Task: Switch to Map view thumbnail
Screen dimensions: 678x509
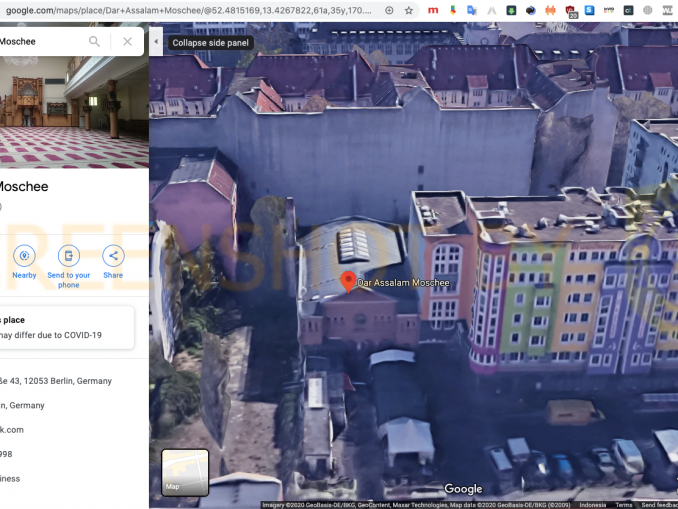Action: (185, 472)
